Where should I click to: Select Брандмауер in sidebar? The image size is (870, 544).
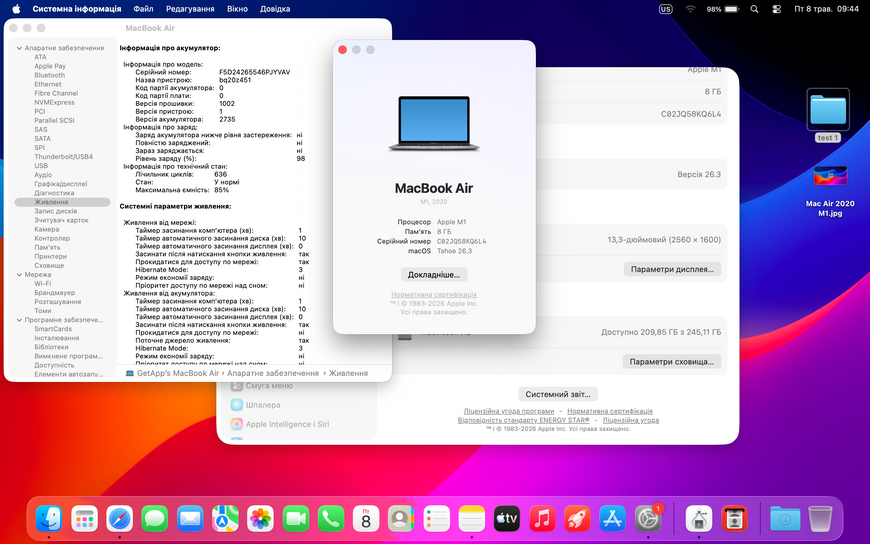coord(54,293)
